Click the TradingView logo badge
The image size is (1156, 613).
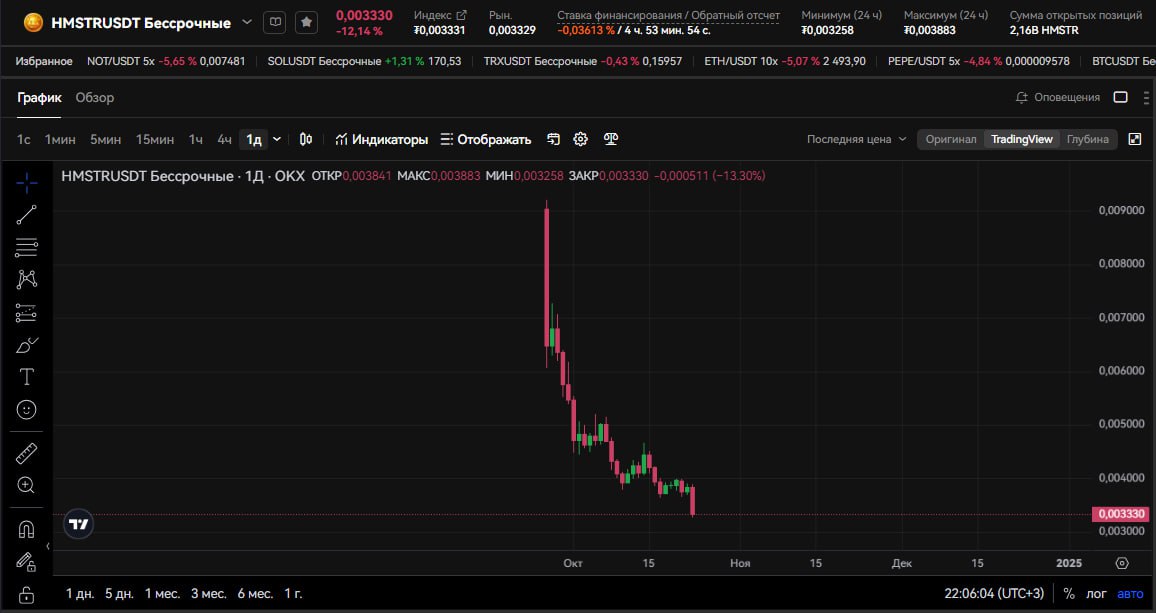tap(79, 524)
